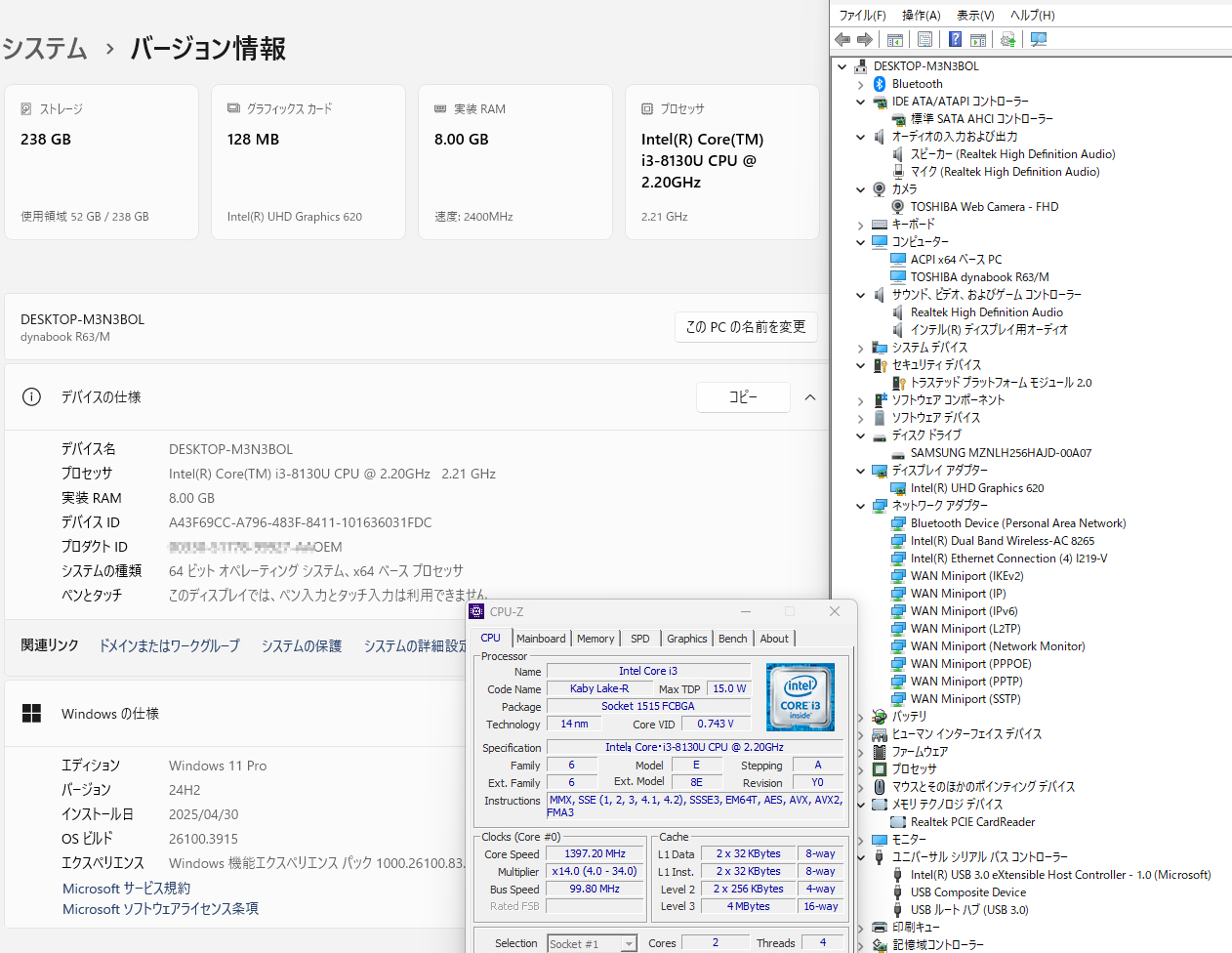Collapse the IDE ATA/ATAPI コントローラー node
The width and height of the screenshot is (1232, 953).
tap(861, 102)
